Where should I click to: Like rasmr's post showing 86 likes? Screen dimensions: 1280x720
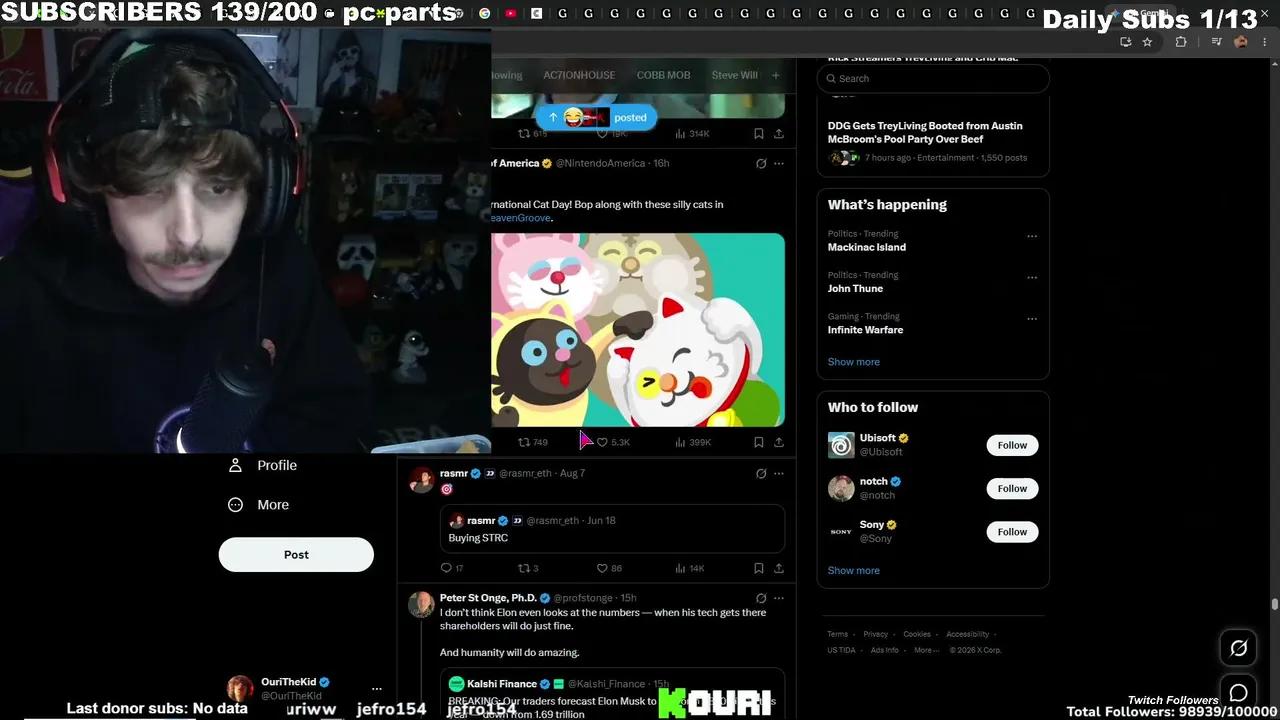609,568
